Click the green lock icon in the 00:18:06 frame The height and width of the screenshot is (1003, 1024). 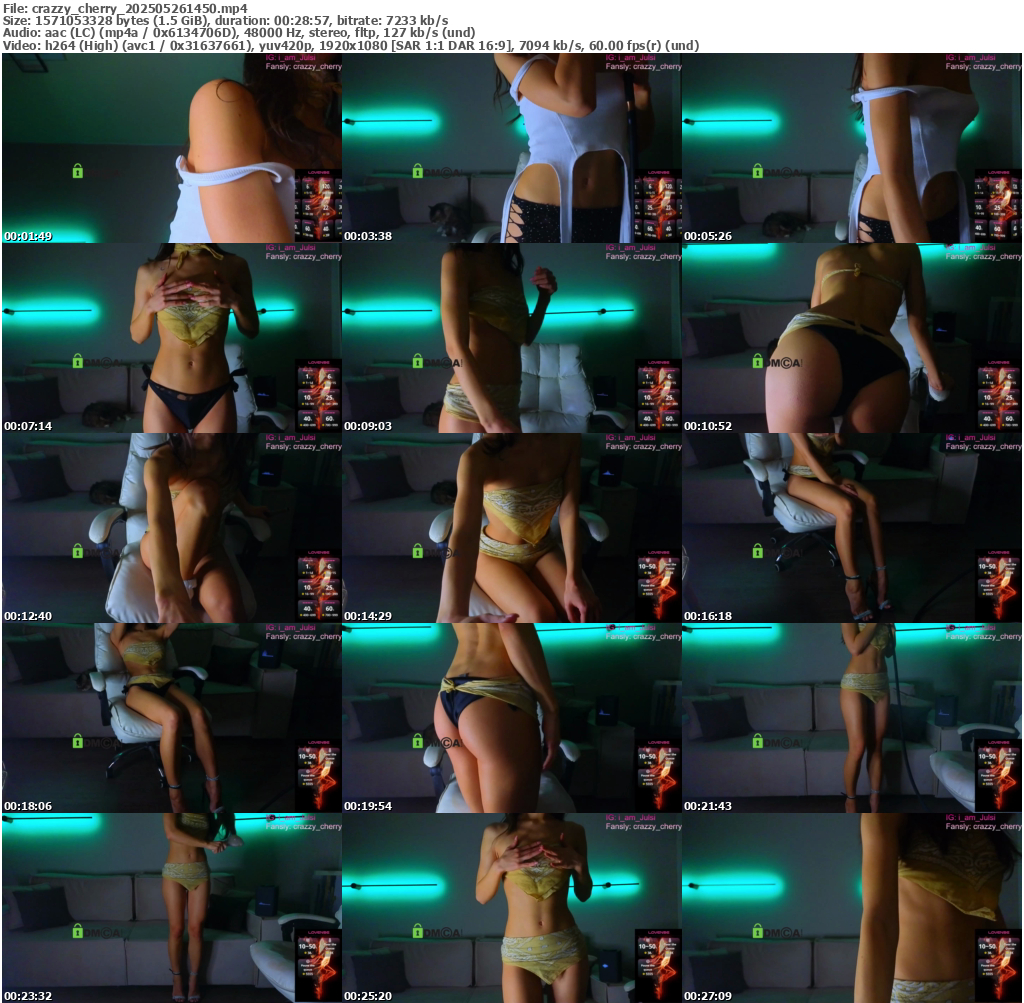pyautogui.click(x=77, y=741)
